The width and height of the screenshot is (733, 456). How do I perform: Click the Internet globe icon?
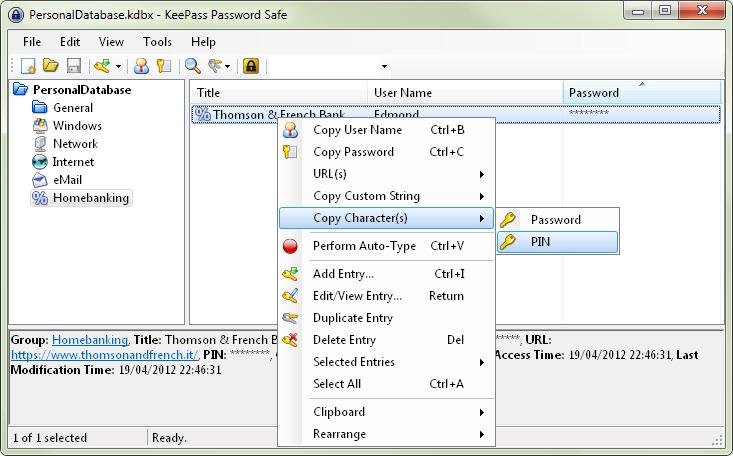point(40,162)
